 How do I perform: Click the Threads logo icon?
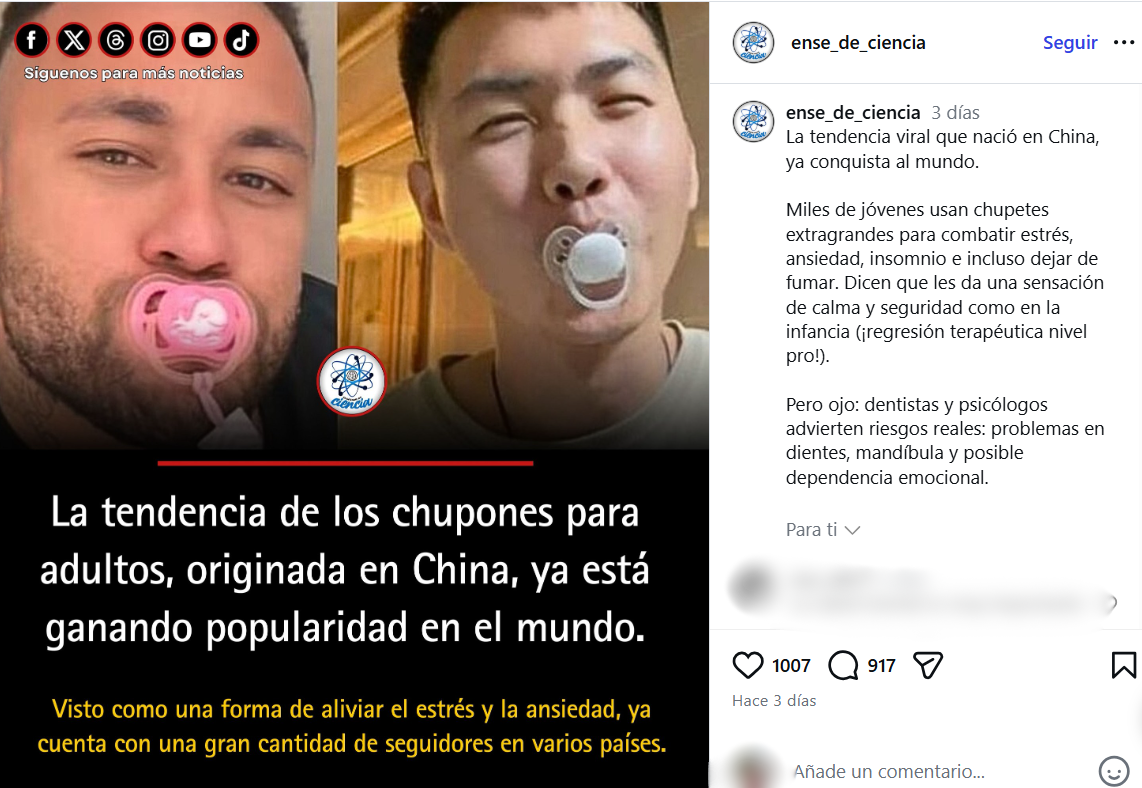(116, 40)
